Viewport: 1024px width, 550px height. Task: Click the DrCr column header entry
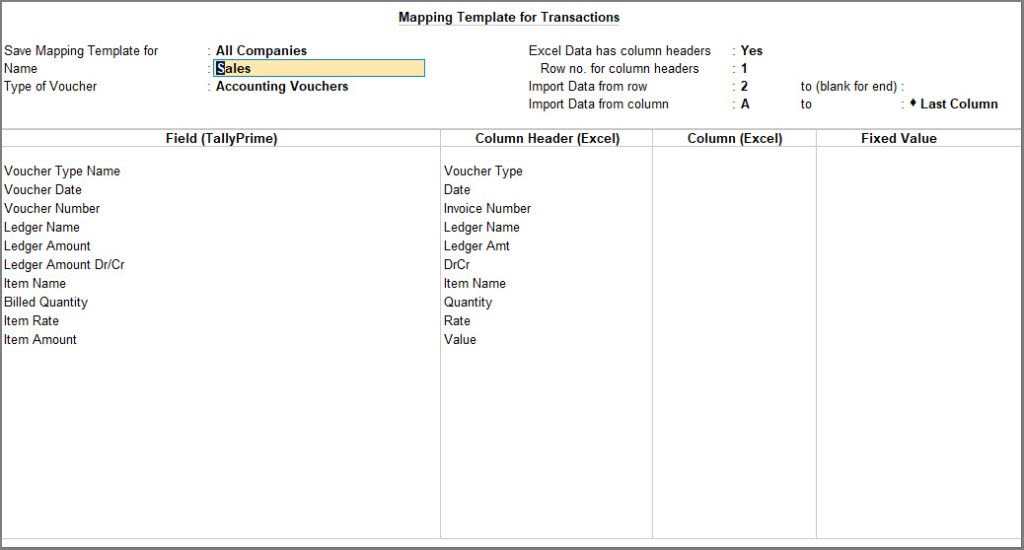(457, 265)
